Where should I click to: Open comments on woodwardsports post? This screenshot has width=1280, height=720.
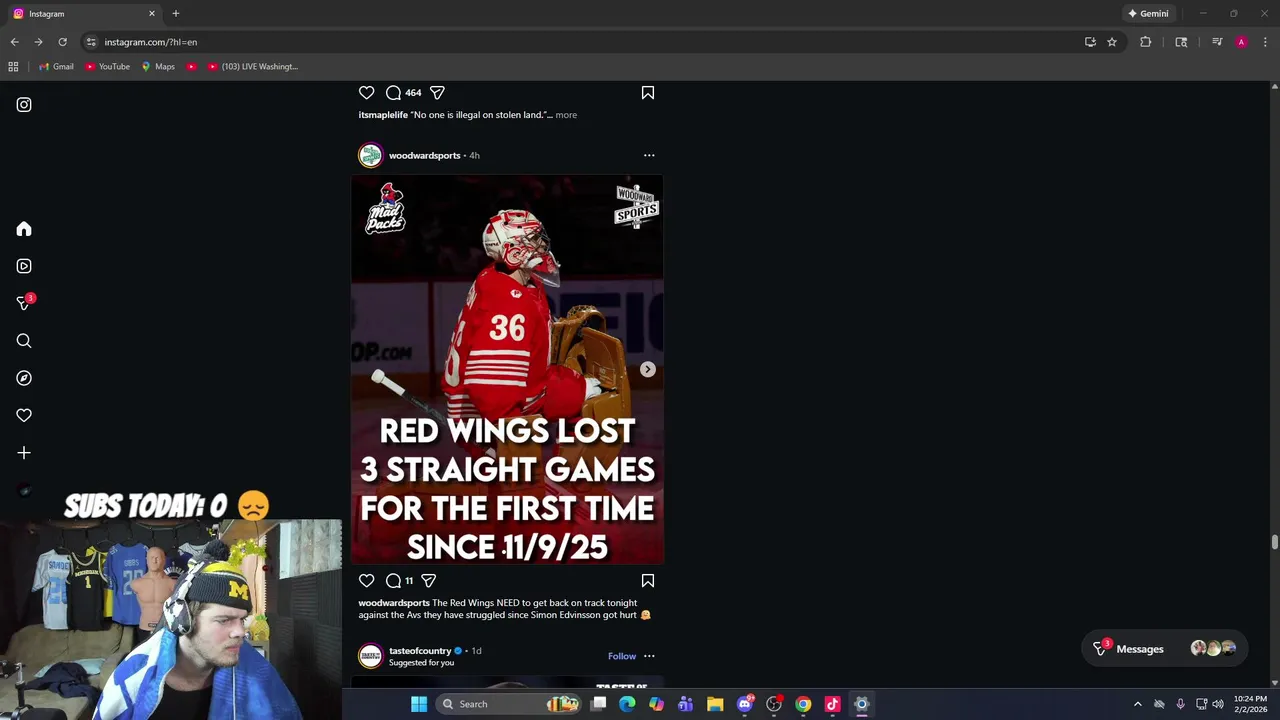click(x=394, y=581)
